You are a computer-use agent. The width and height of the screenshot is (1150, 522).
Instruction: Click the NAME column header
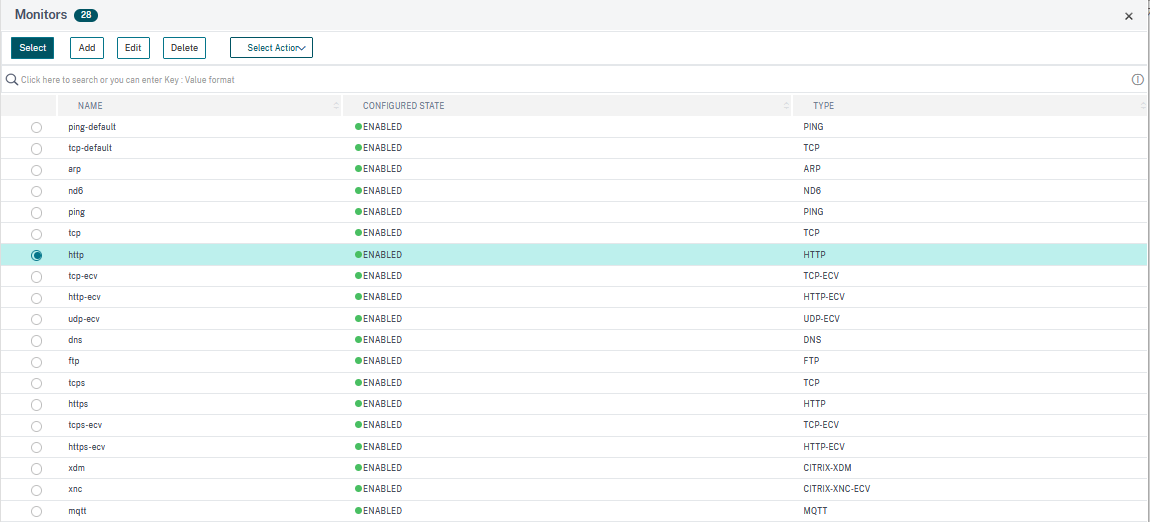click(90, 106)
